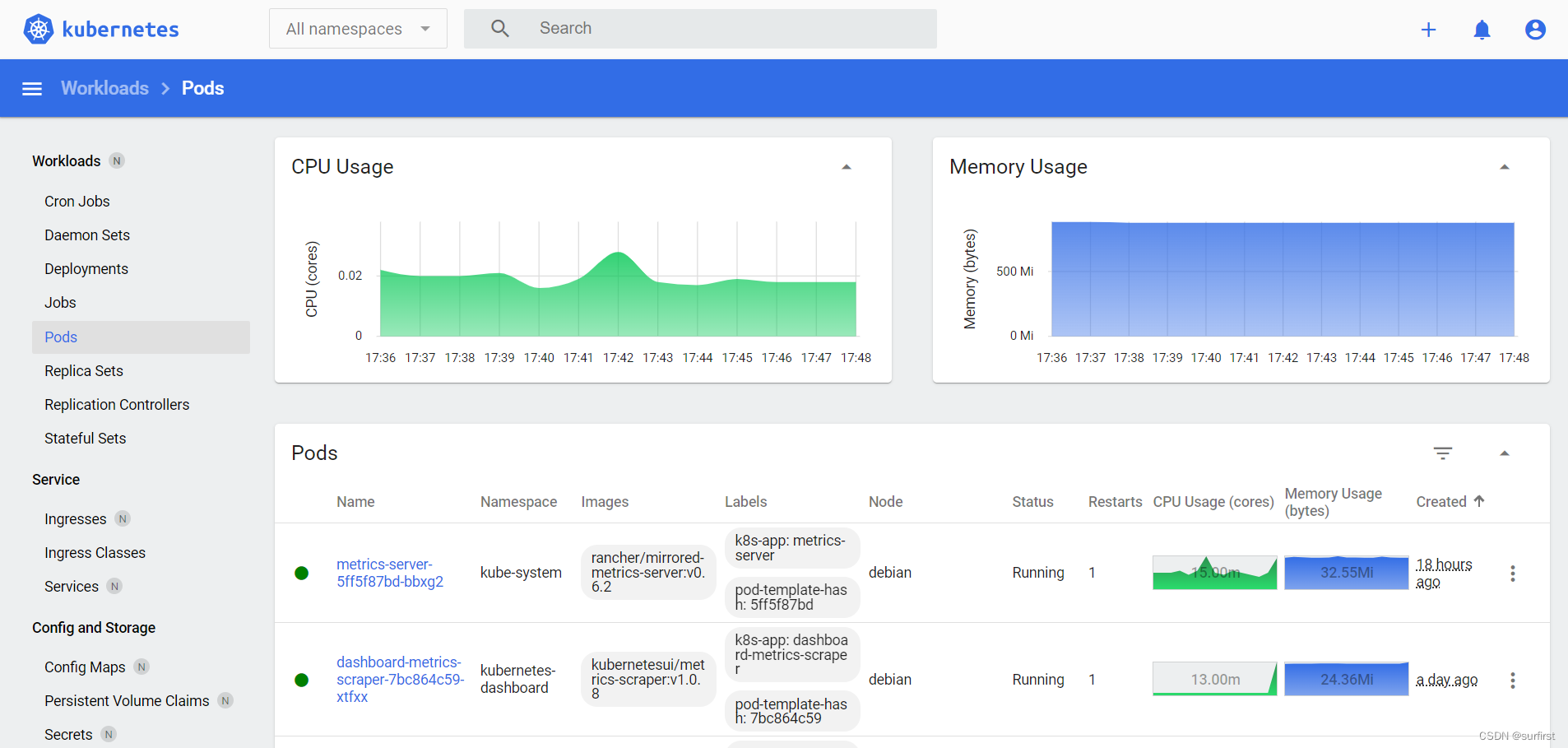Open Ingresses in sidebar

point(76,519)
